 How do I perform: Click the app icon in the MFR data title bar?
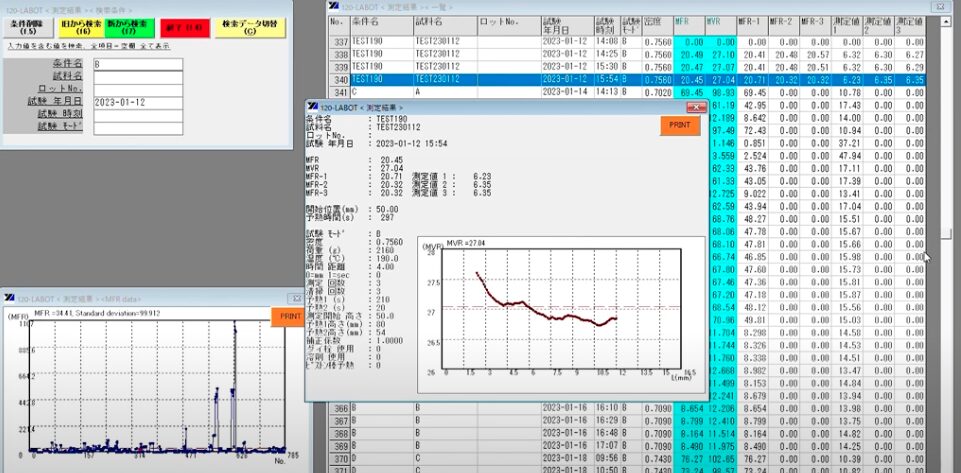tap(9, 299)
